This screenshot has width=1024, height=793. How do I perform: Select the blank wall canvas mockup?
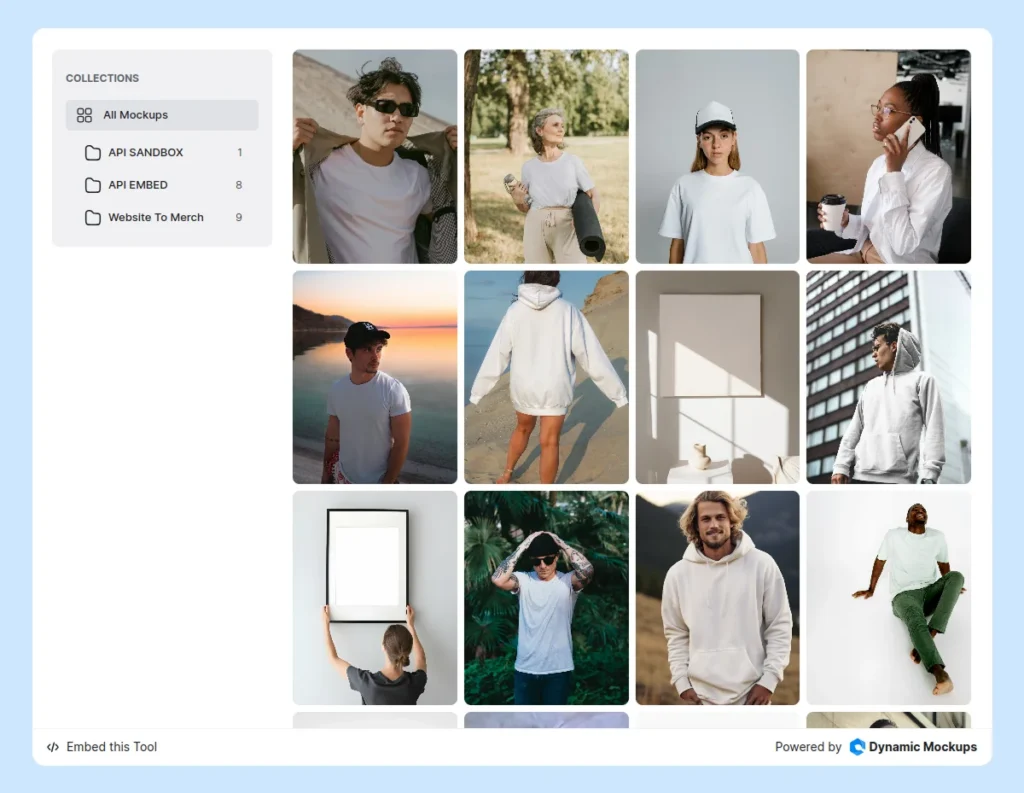pyautogui.click(x=717, y=378)
